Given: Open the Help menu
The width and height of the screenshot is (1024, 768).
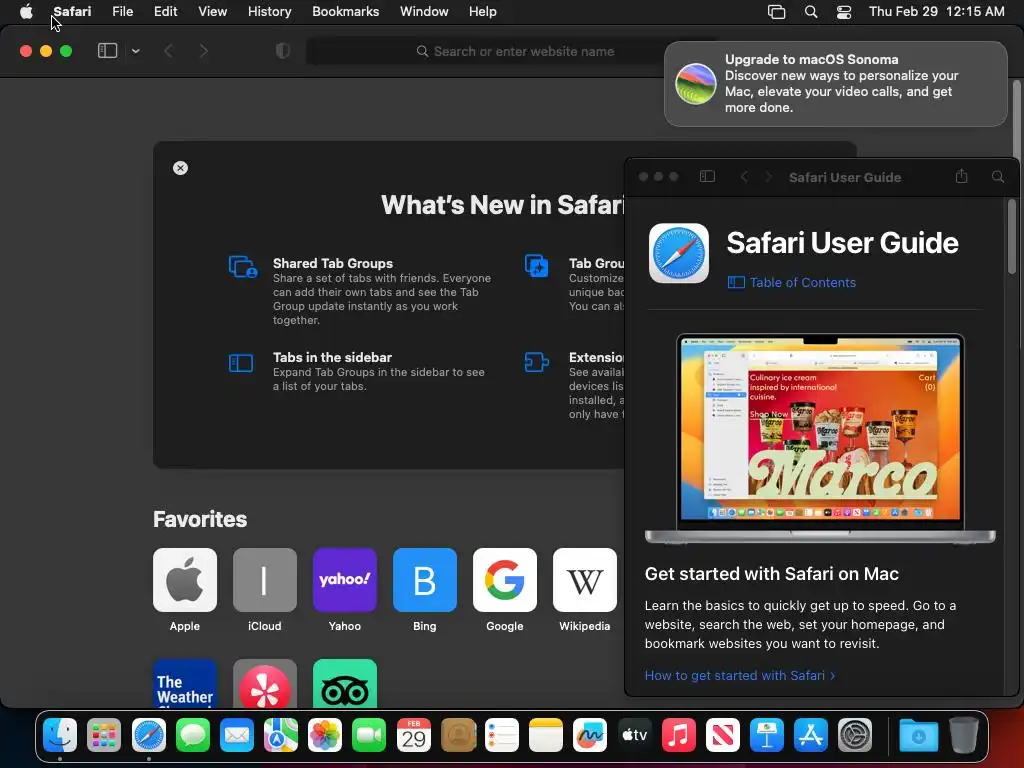Looking at the screenshot, I should coord(483,12).
